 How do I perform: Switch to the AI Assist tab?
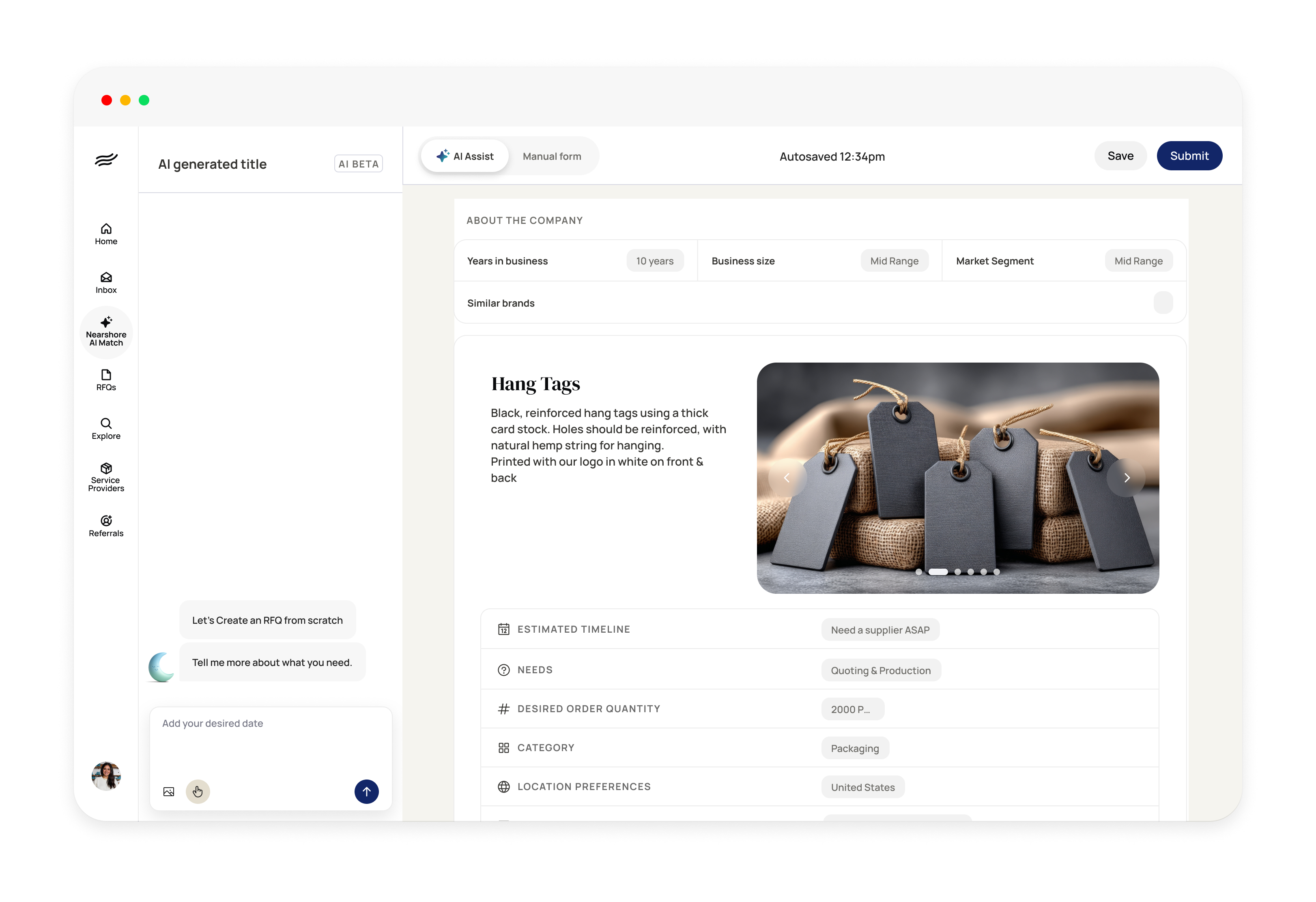tap(465, 156)
